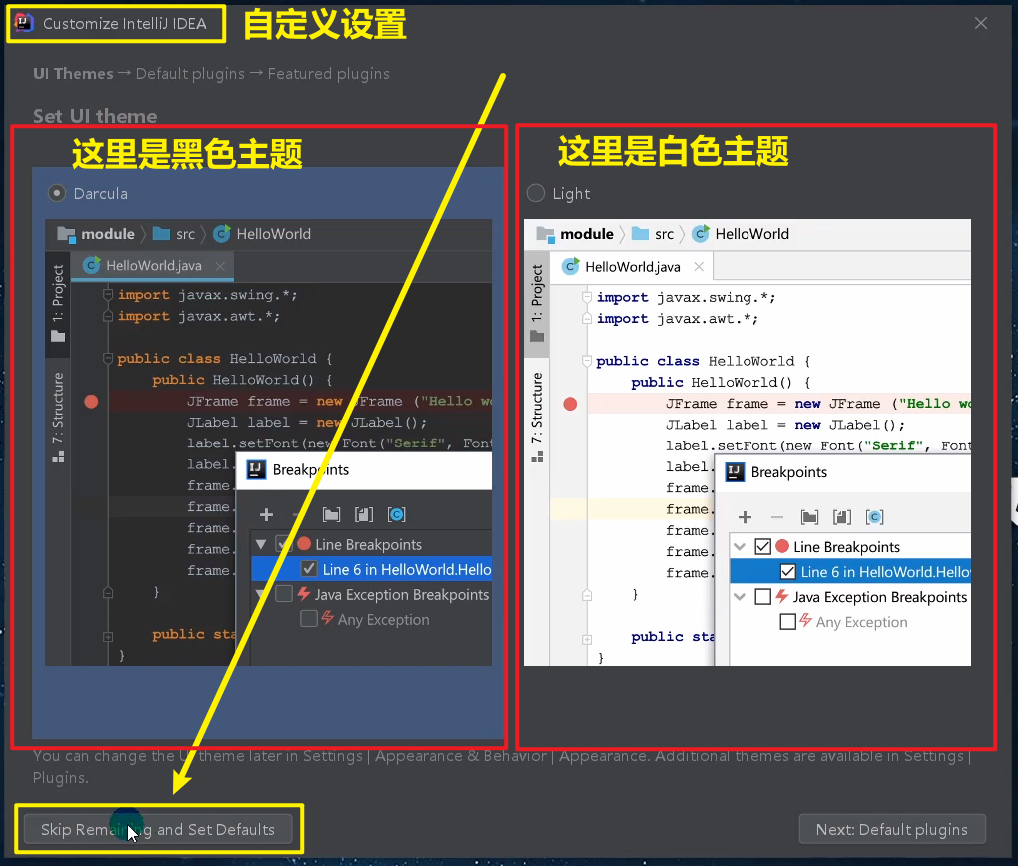Expand the public class HelloWorld code fold
The image size is (1018, 866).
pyautogui.click(x=107, y=358)
